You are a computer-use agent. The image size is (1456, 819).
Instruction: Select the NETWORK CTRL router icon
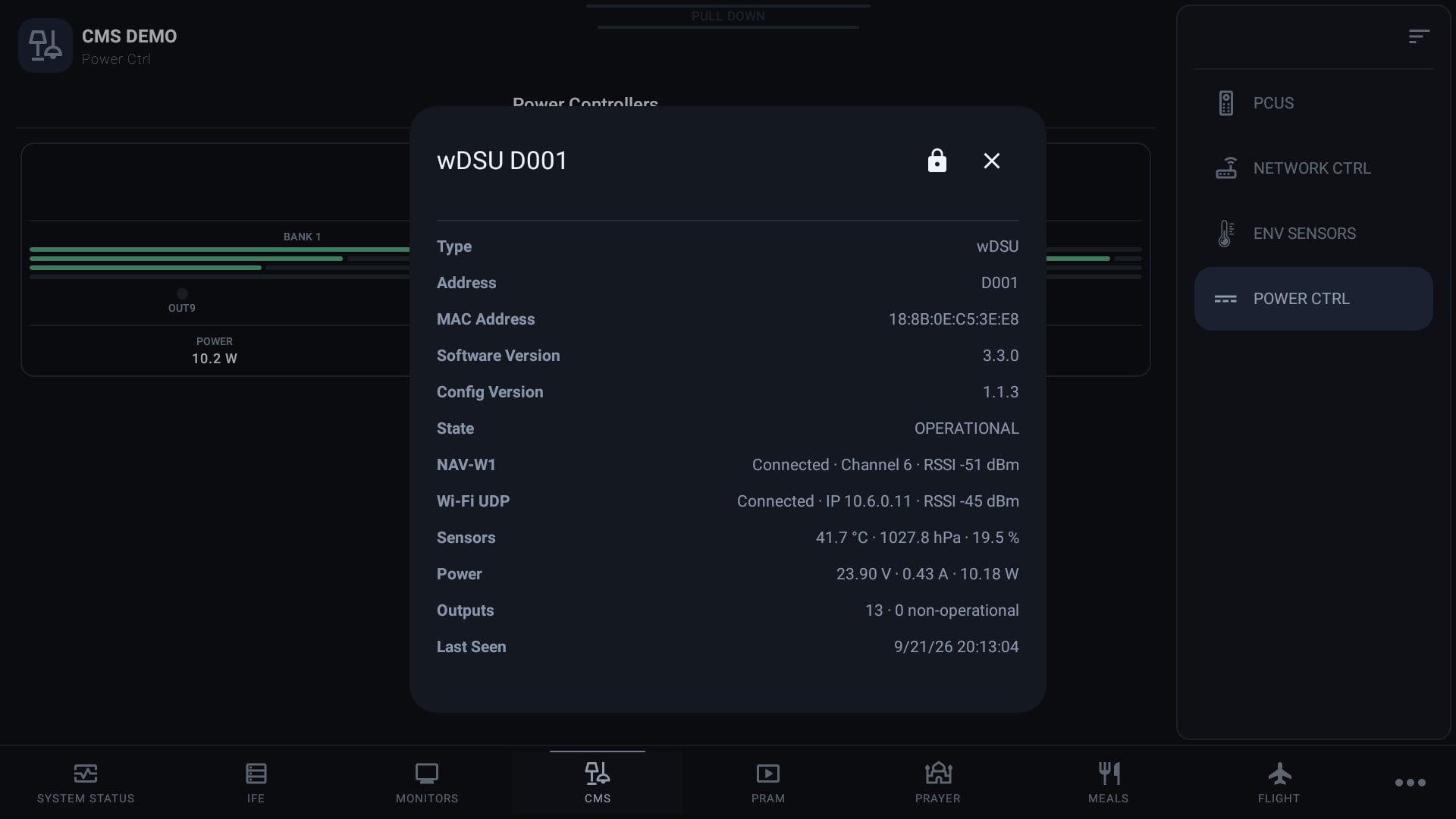coord(1225,168)
